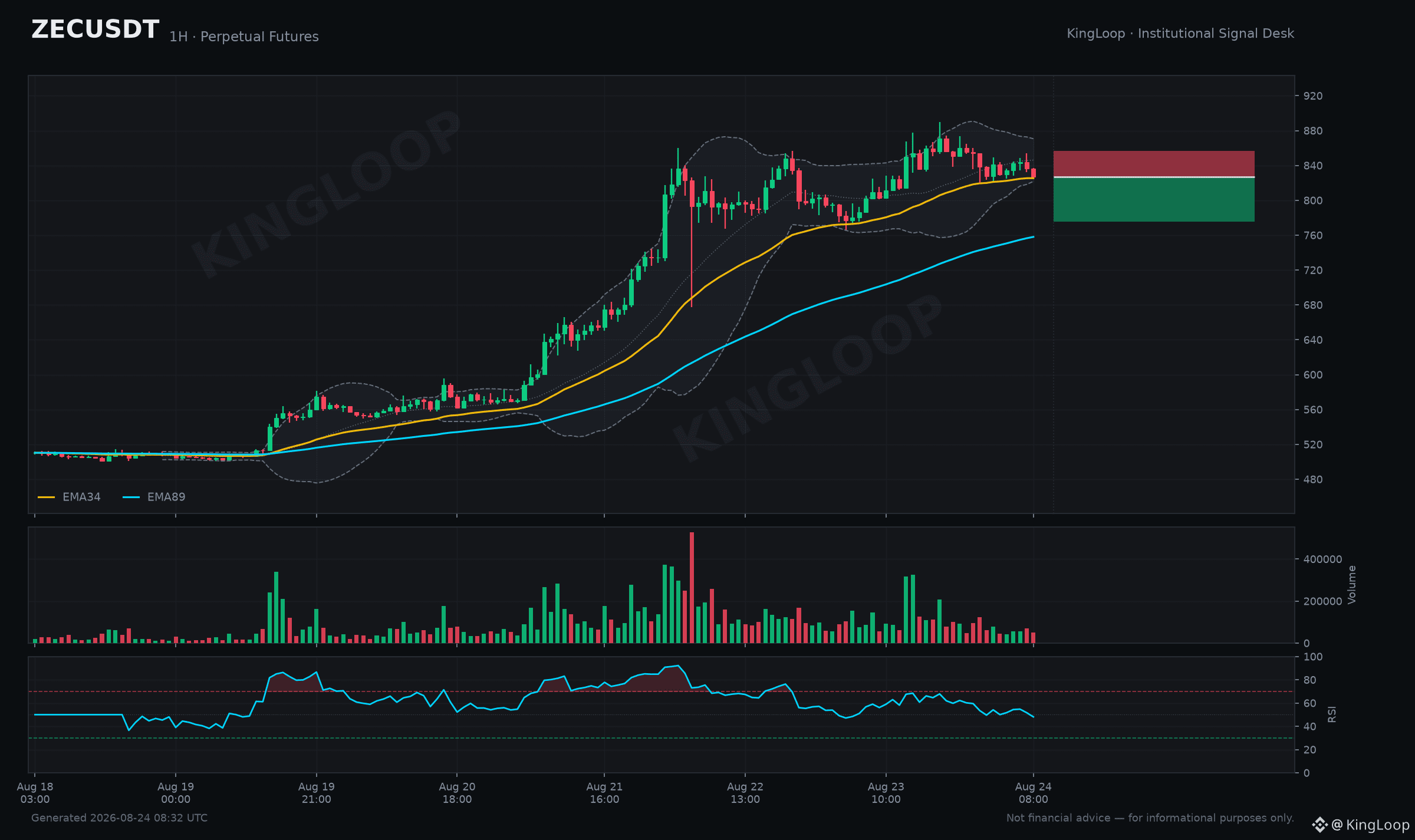Click the red stop-loss zone box

[x=1154, y=163]
